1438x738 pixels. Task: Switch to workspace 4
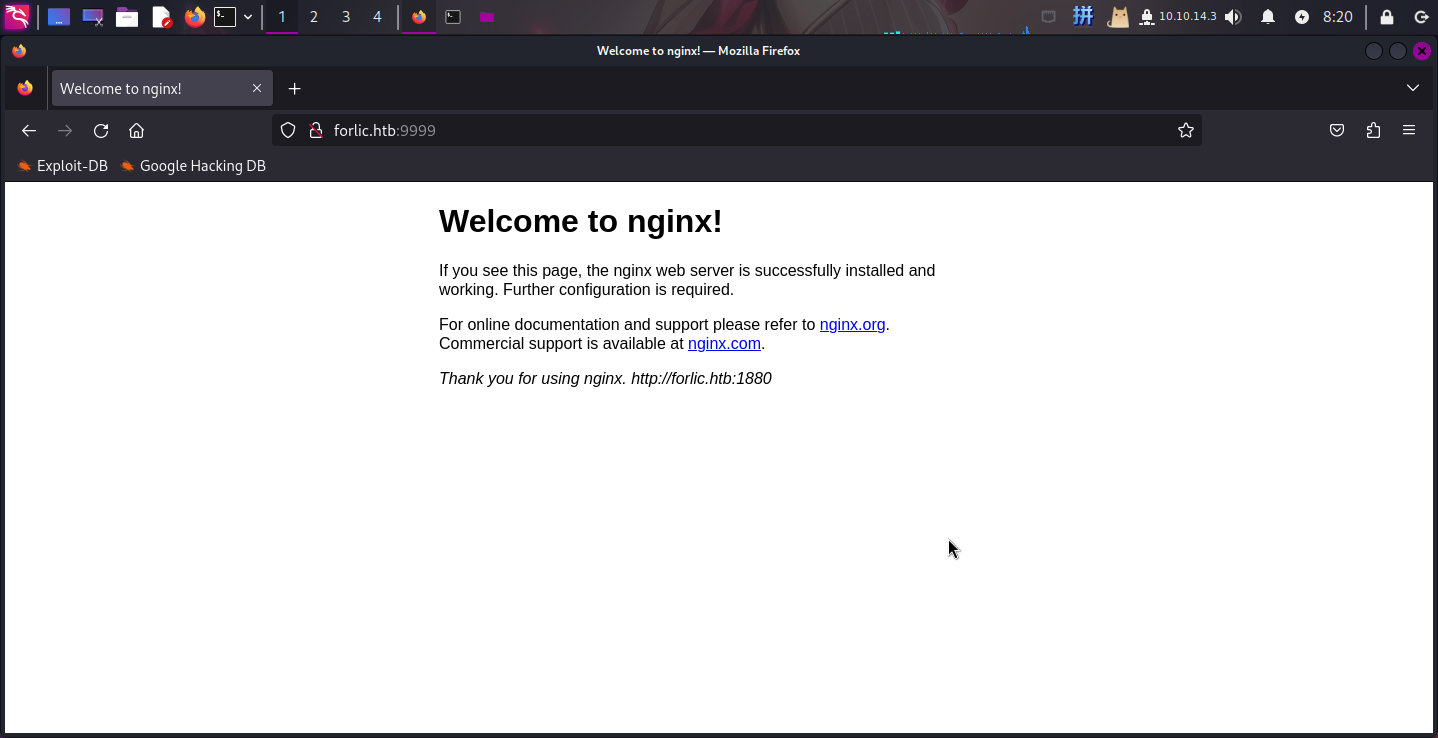pyautogui.click(x=377, y=17)
